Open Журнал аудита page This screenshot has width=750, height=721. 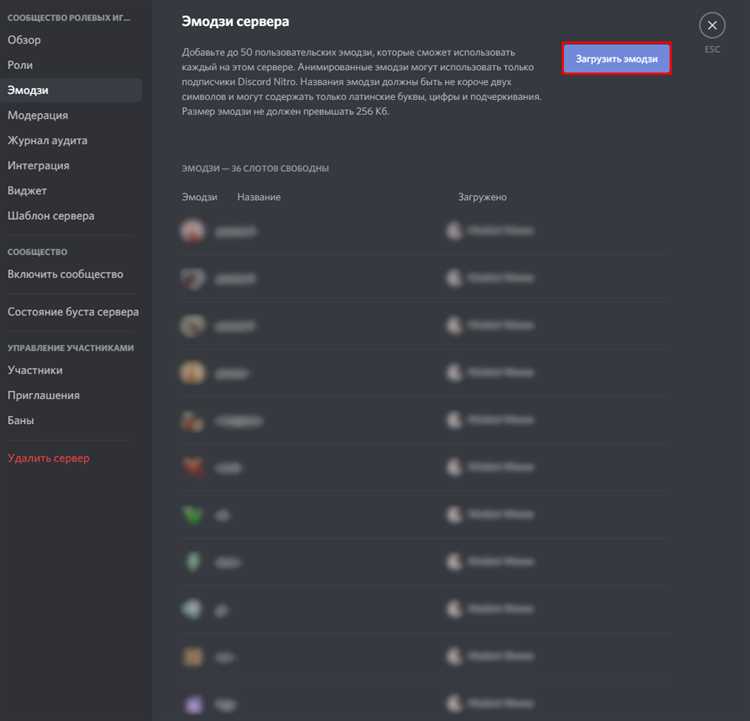pos(47,140)
